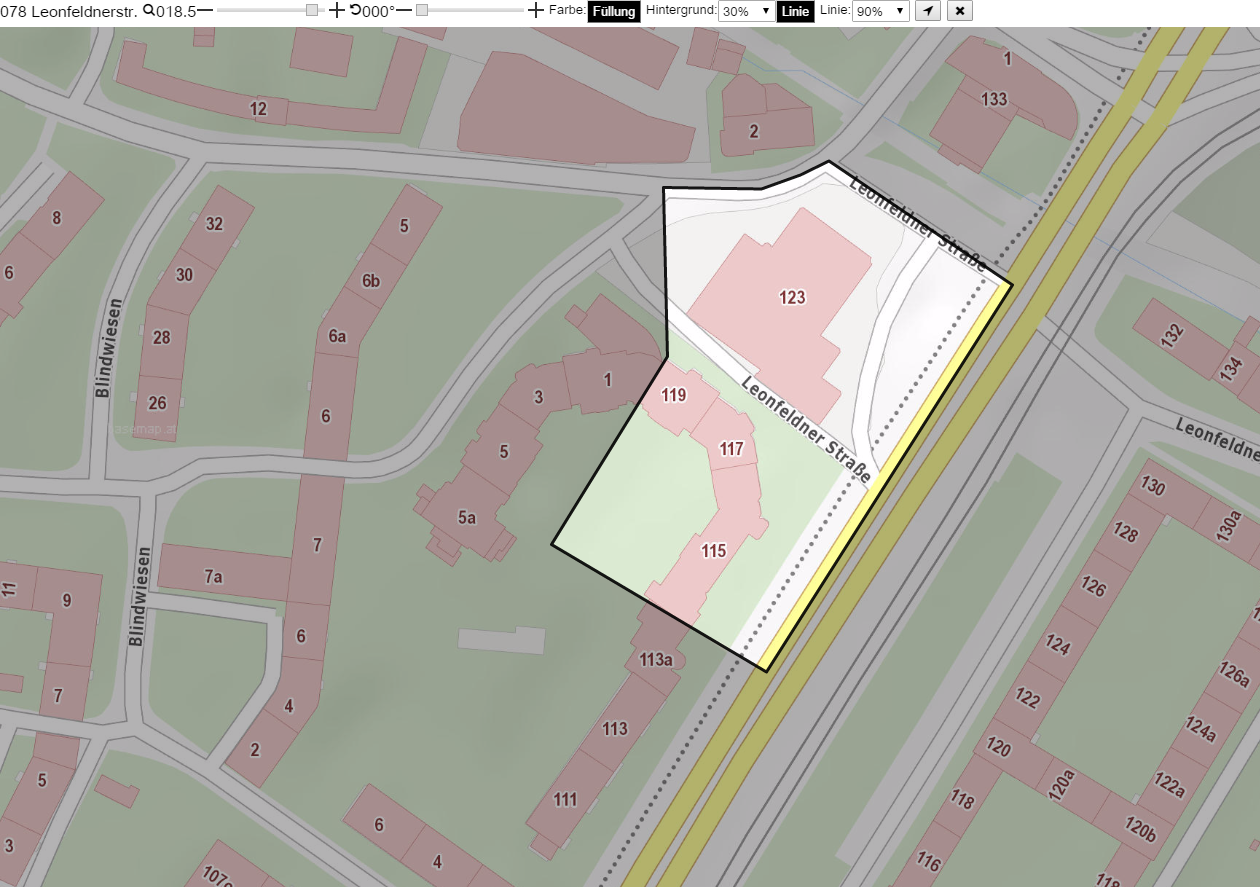Click building 113a below the selection
Image resolution: width=1260 pixels, height=887 pixels.
click(656, 659)
